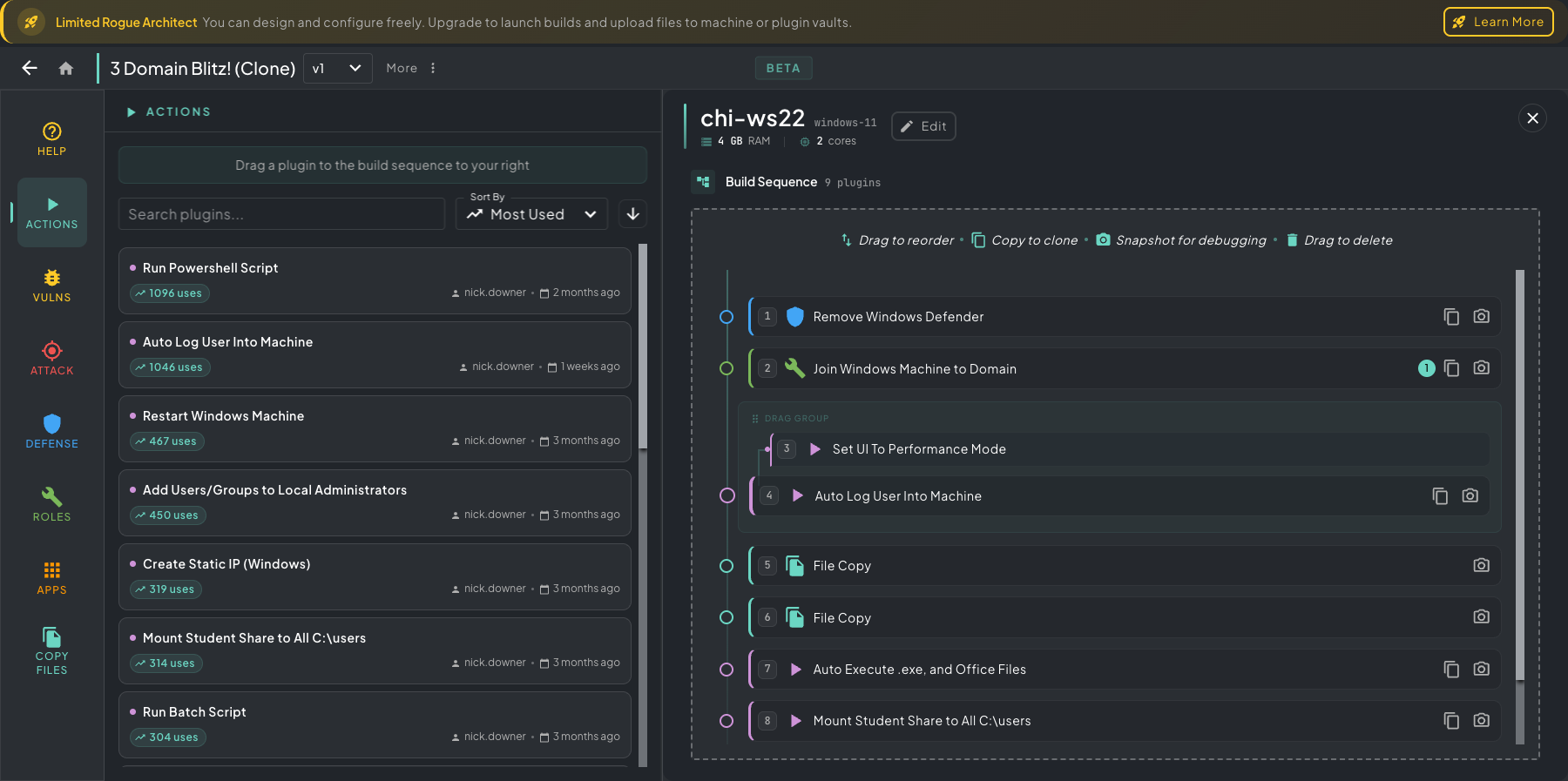Click the 467 uses badge
Viewport: 1568px width, 781px height.
pos(167,441)
